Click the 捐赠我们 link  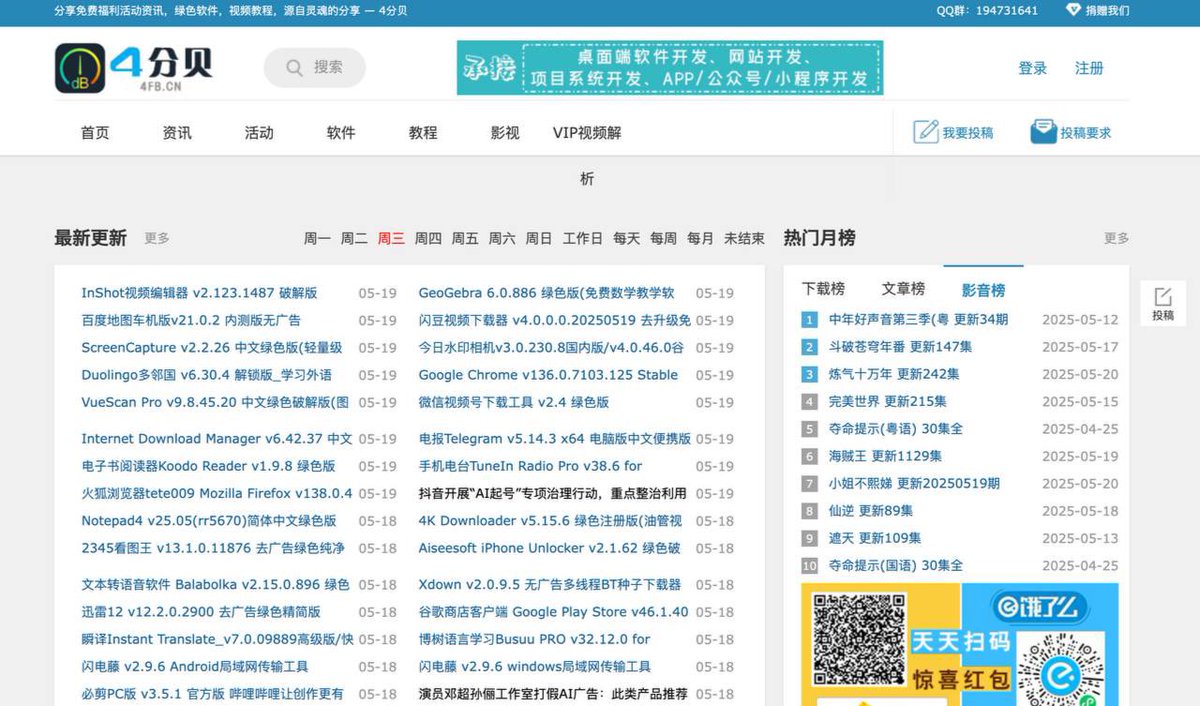click(x=1108, y=10)
